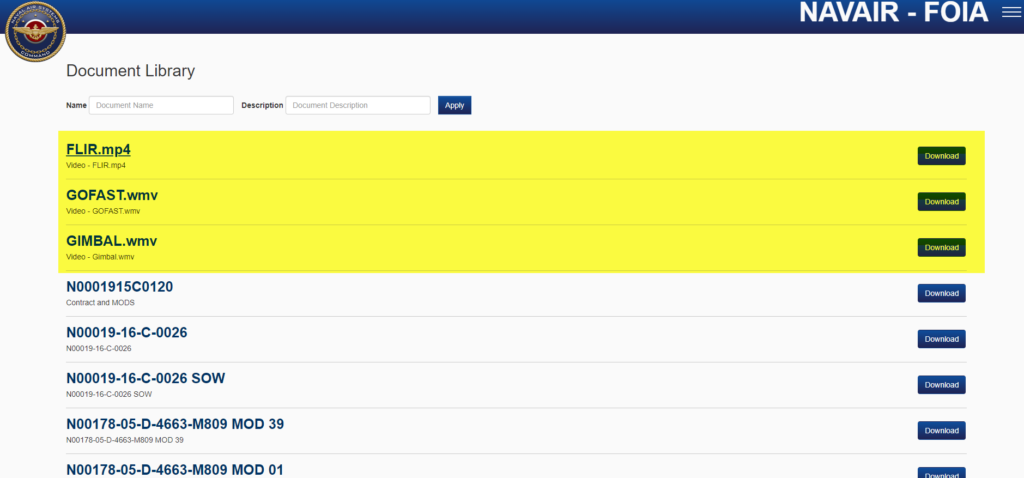This screenshot has width=1024, height=478.
Task: Open the N00019-16-C-0026 document title
Action: coord(126,332)
